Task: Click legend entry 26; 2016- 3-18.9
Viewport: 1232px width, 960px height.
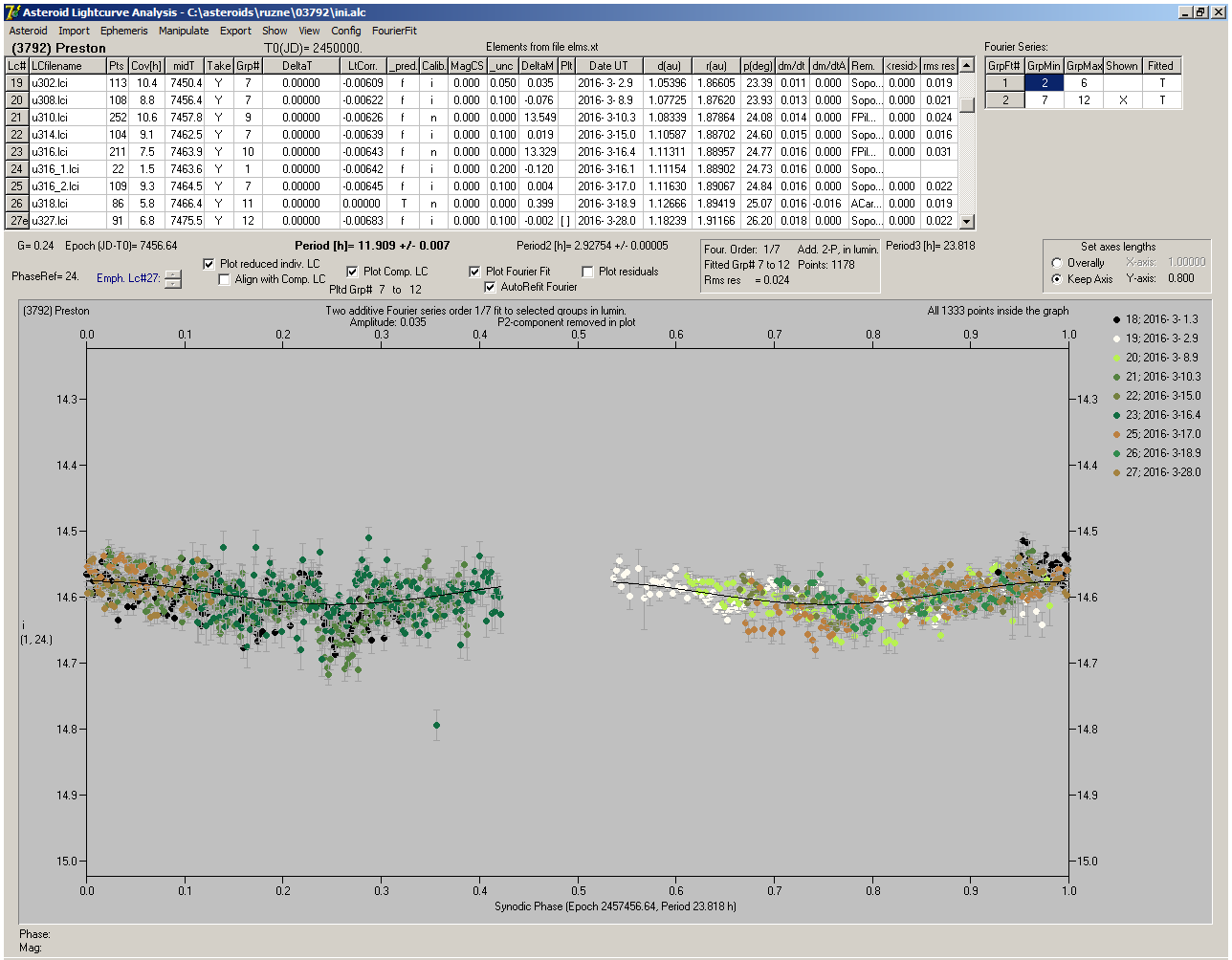Action: pyautogui.click(x=1156, y=453)
